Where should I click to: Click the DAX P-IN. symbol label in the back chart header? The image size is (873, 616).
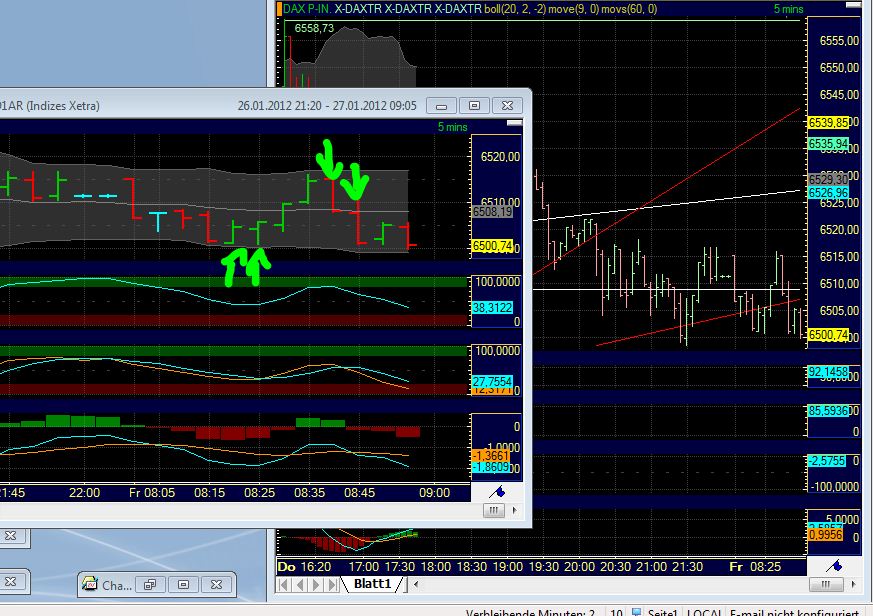pyautogui.click(x=307, y=9)
